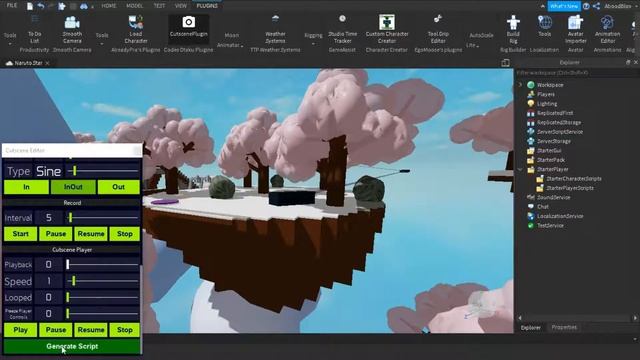Open the FILE menu

click(12, 6)
